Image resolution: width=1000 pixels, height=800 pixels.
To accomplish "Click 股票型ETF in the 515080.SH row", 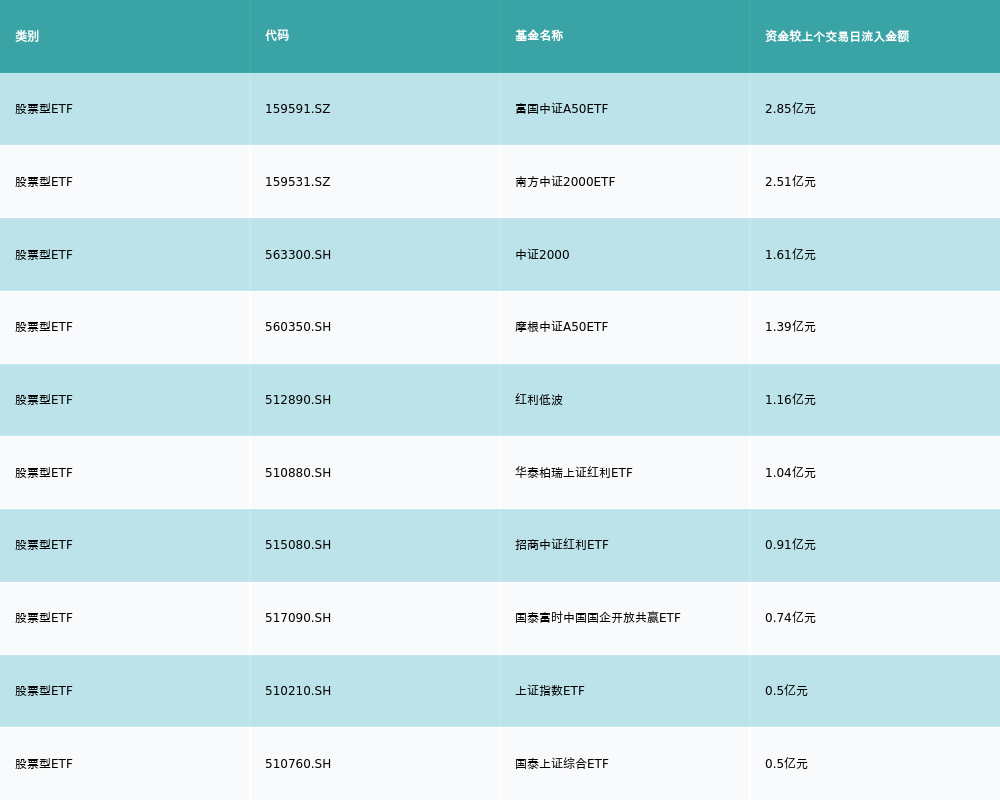I will [x=44, y=545].
